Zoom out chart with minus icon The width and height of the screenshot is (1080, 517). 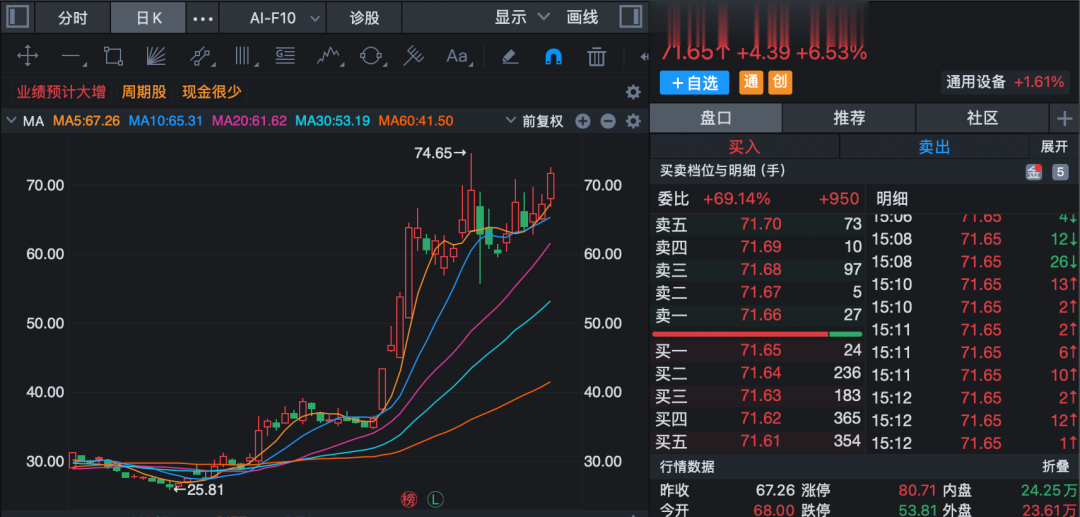(608, 122)
